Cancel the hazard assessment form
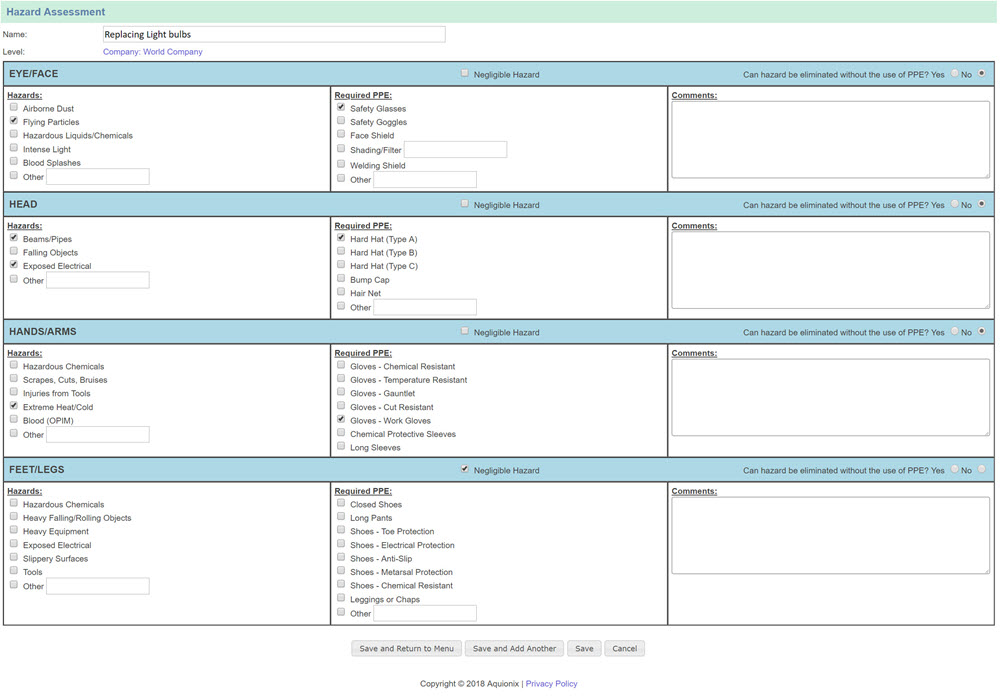 624,648
